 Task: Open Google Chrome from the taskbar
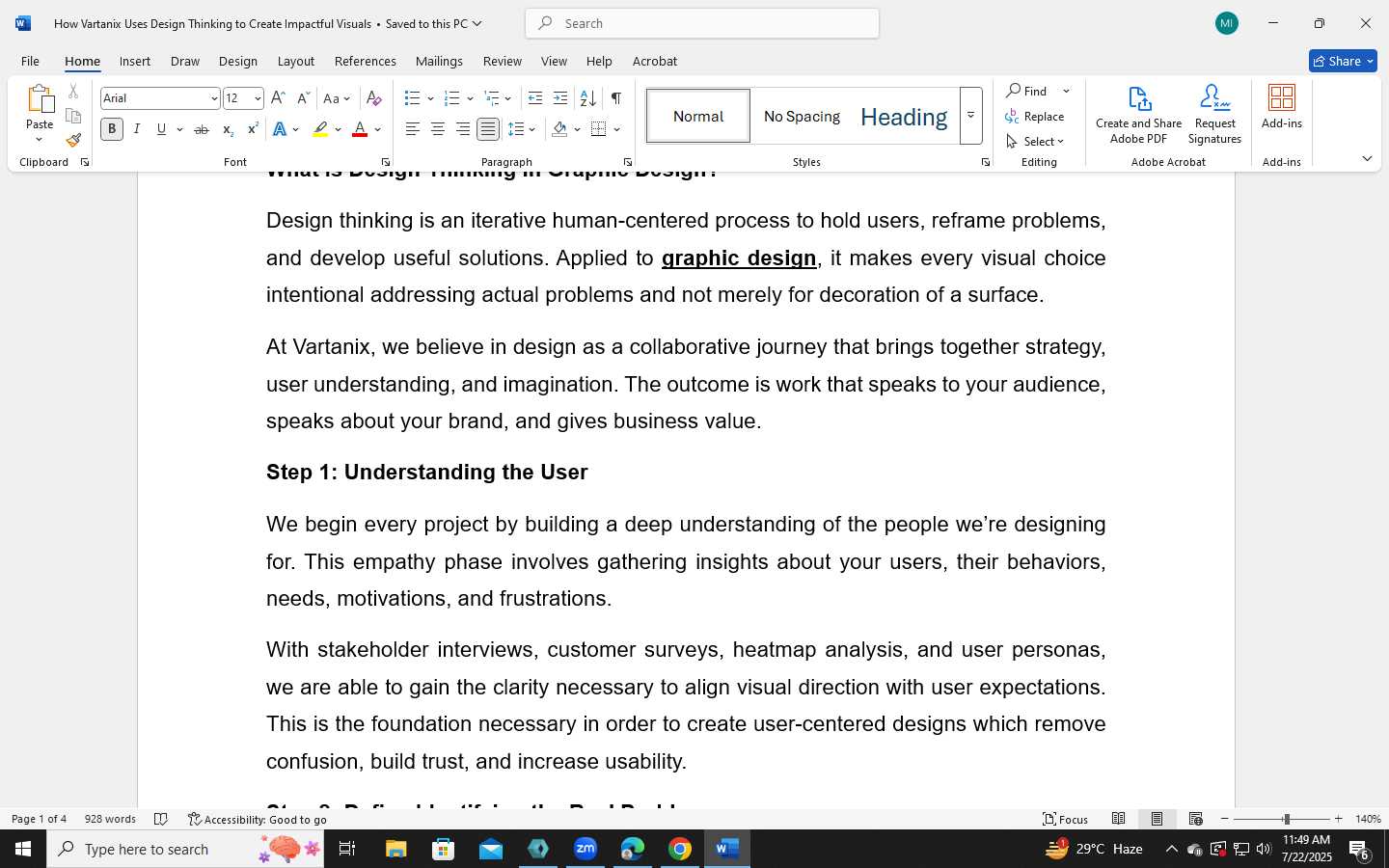coord(680,849)
